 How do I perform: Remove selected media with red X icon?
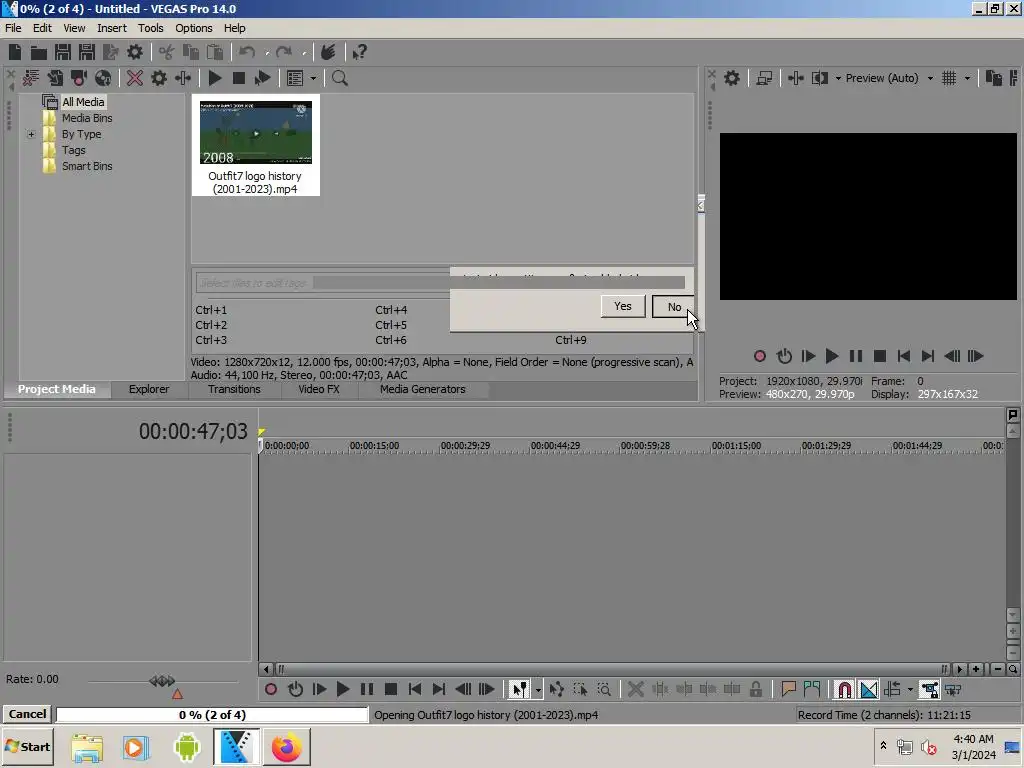click(135, 78)
